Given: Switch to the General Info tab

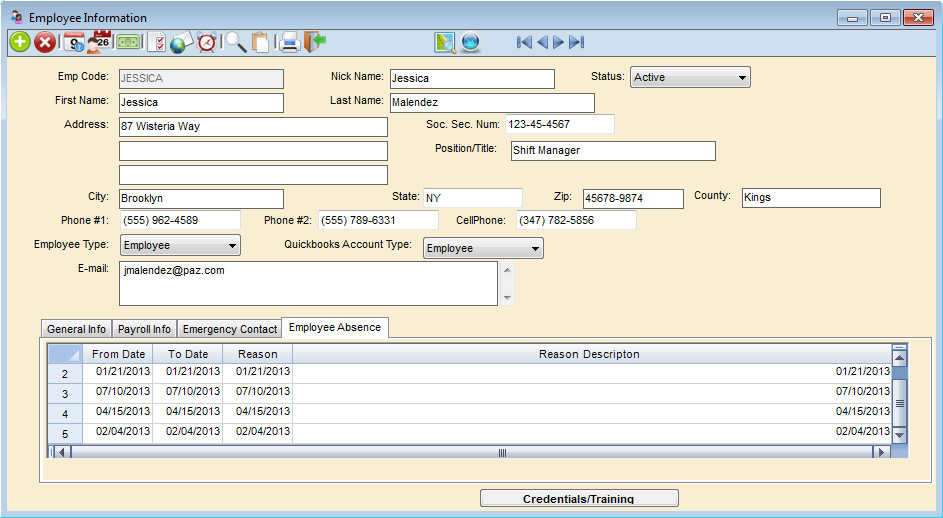Looking at the screenshot, I should (76, 329).
